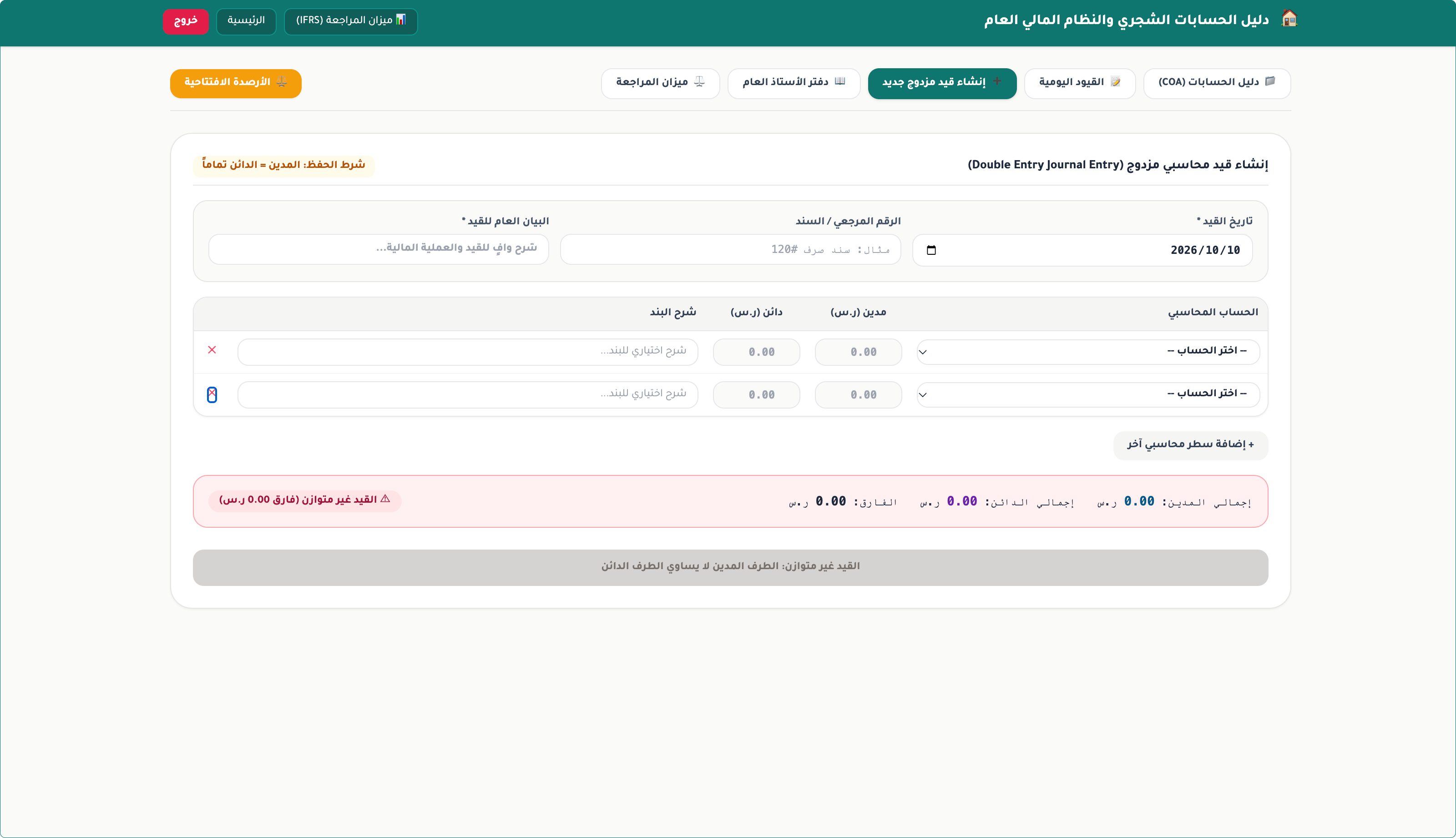Remove the second journal line via its X icon

tap(212, 394)
